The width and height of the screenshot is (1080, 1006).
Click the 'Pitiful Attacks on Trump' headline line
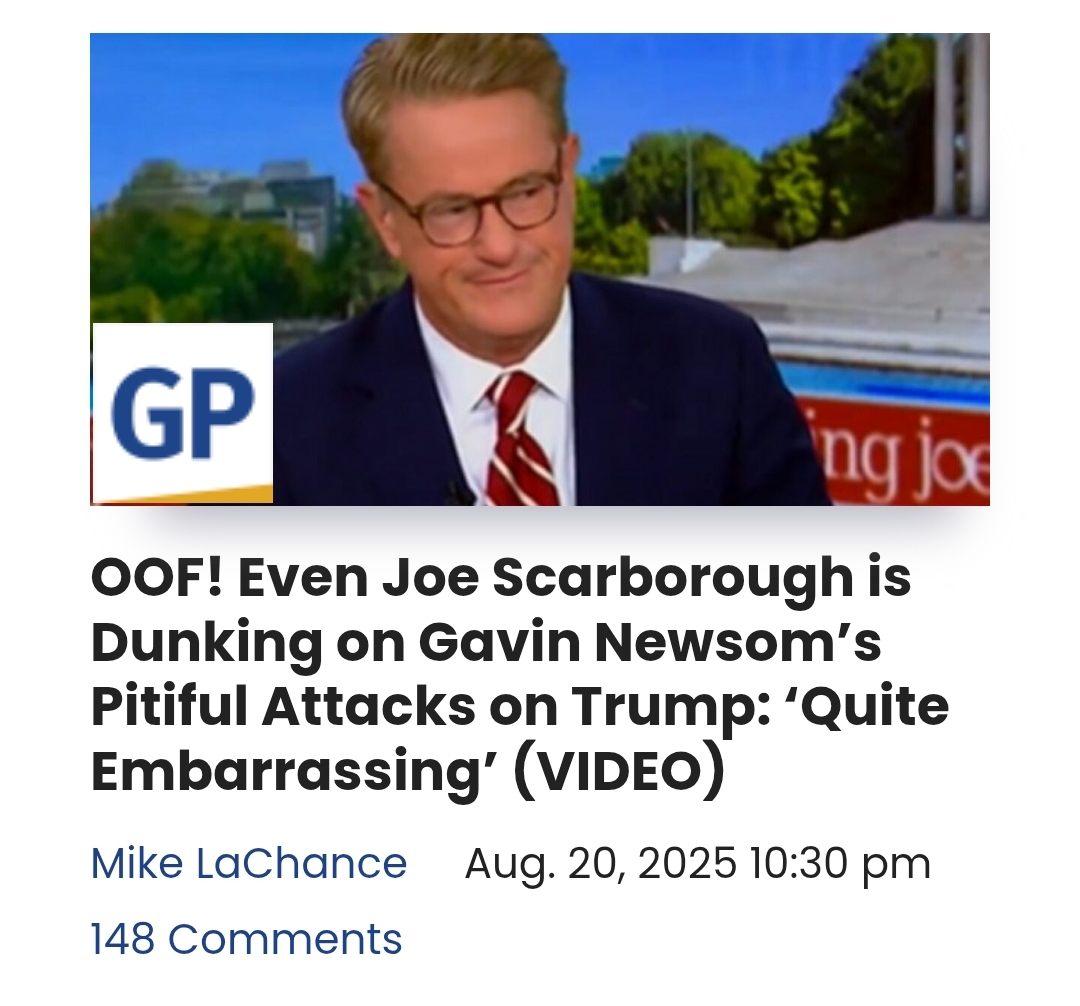pyautogui.click(x=429, y=706)
